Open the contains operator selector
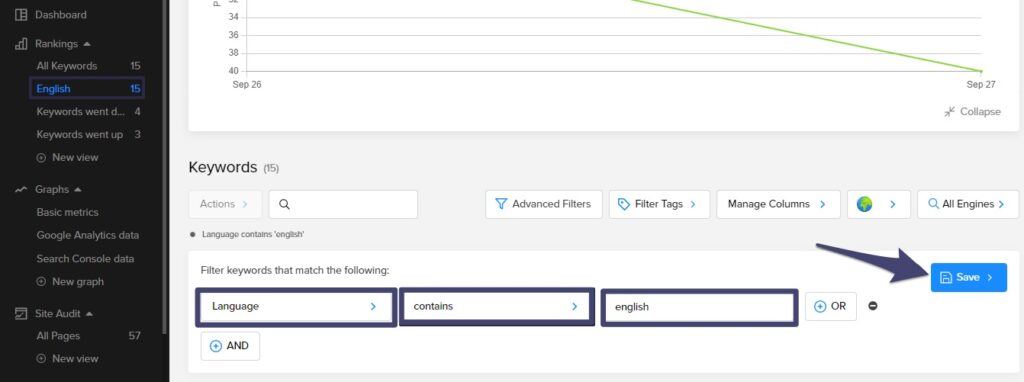 [497, 306]
